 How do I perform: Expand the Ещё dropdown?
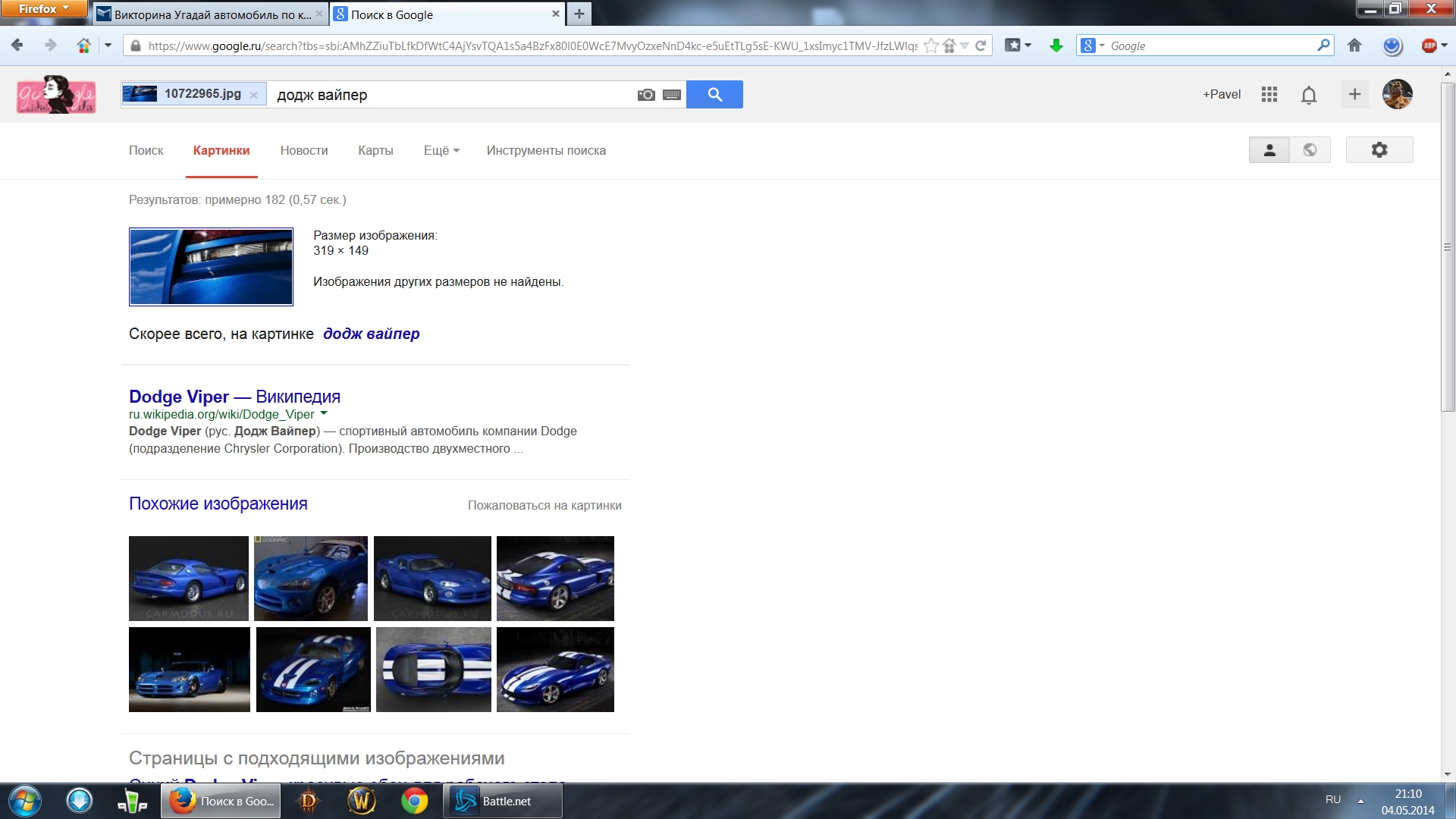(x=441, y=150)
